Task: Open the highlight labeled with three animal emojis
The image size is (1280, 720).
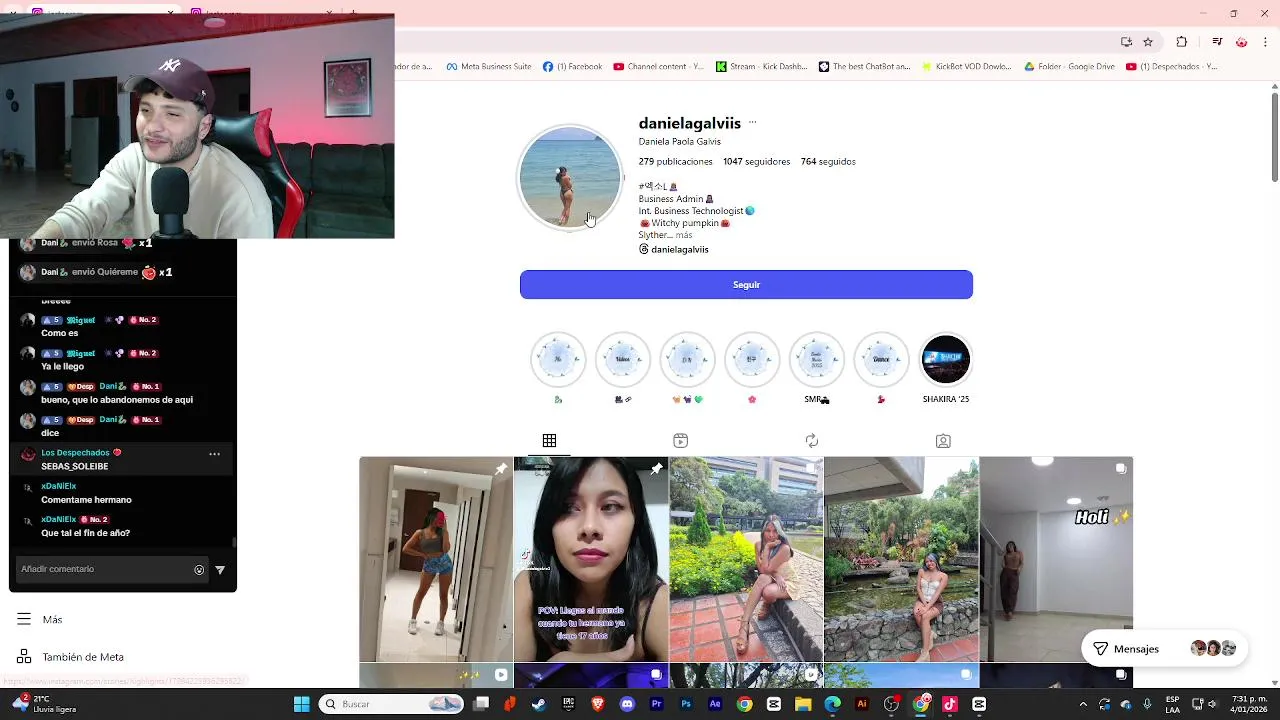Action: click(x=687, y=360)
